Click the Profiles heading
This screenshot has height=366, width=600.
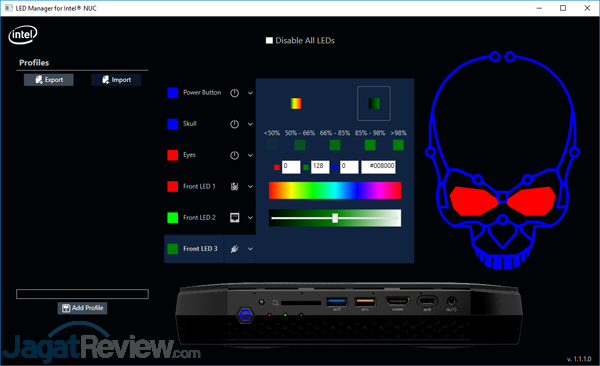click(x=34, y=62)
